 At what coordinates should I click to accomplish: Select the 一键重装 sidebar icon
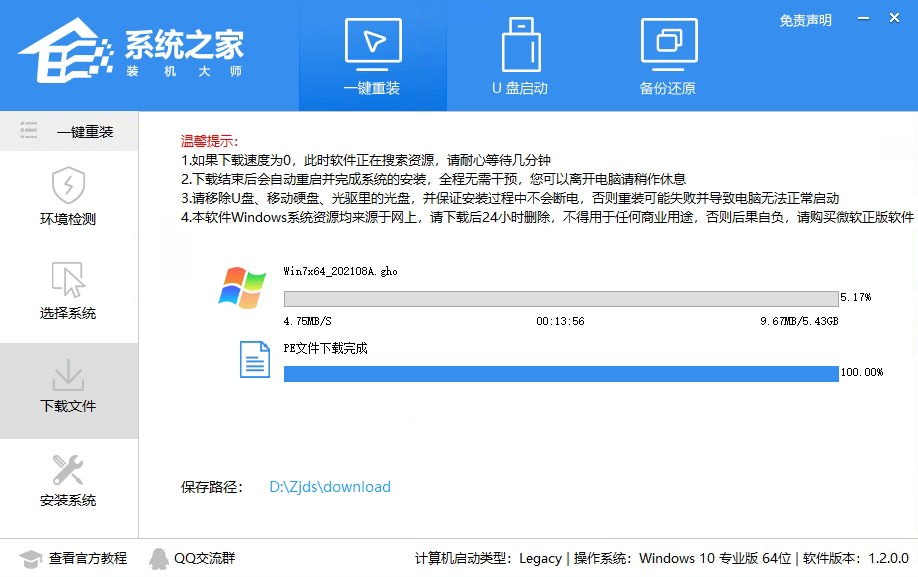68,130
